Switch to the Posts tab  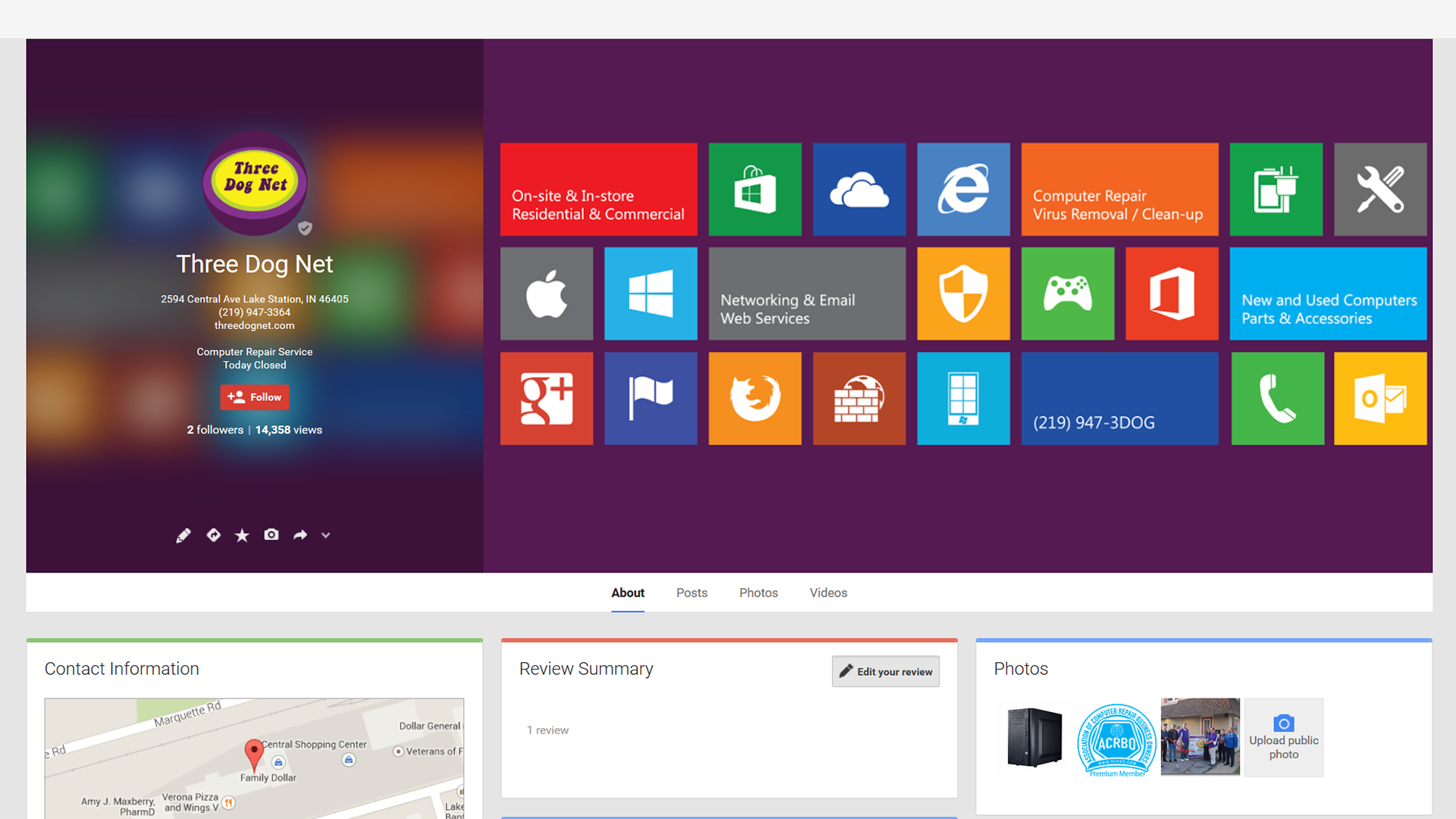692,593
